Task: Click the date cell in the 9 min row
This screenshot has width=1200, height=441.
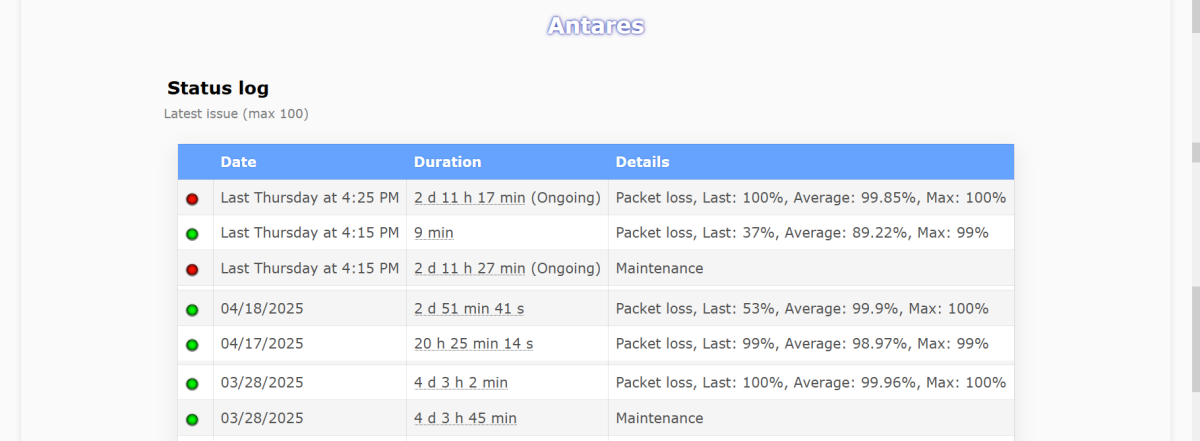Action: (x=310, y=233)
